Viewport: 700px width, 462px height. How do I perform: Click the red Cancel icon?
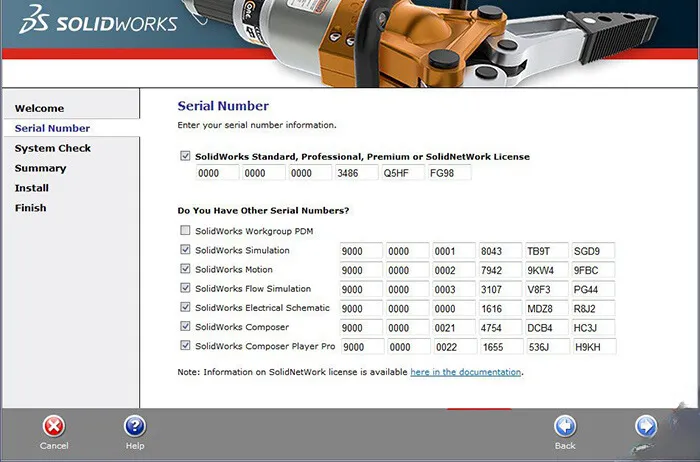pos(54,426)
